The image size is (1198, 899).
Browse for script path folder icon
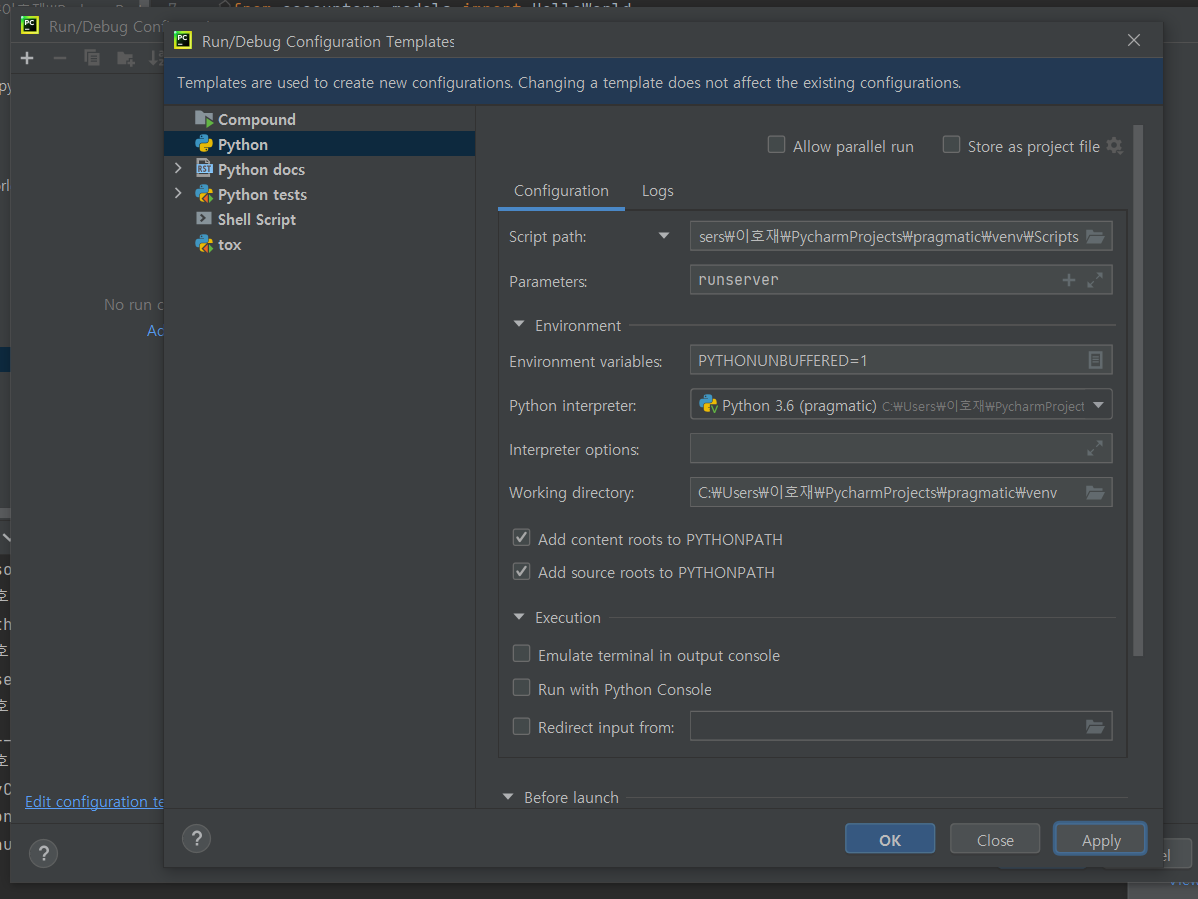click(1095, 237)
